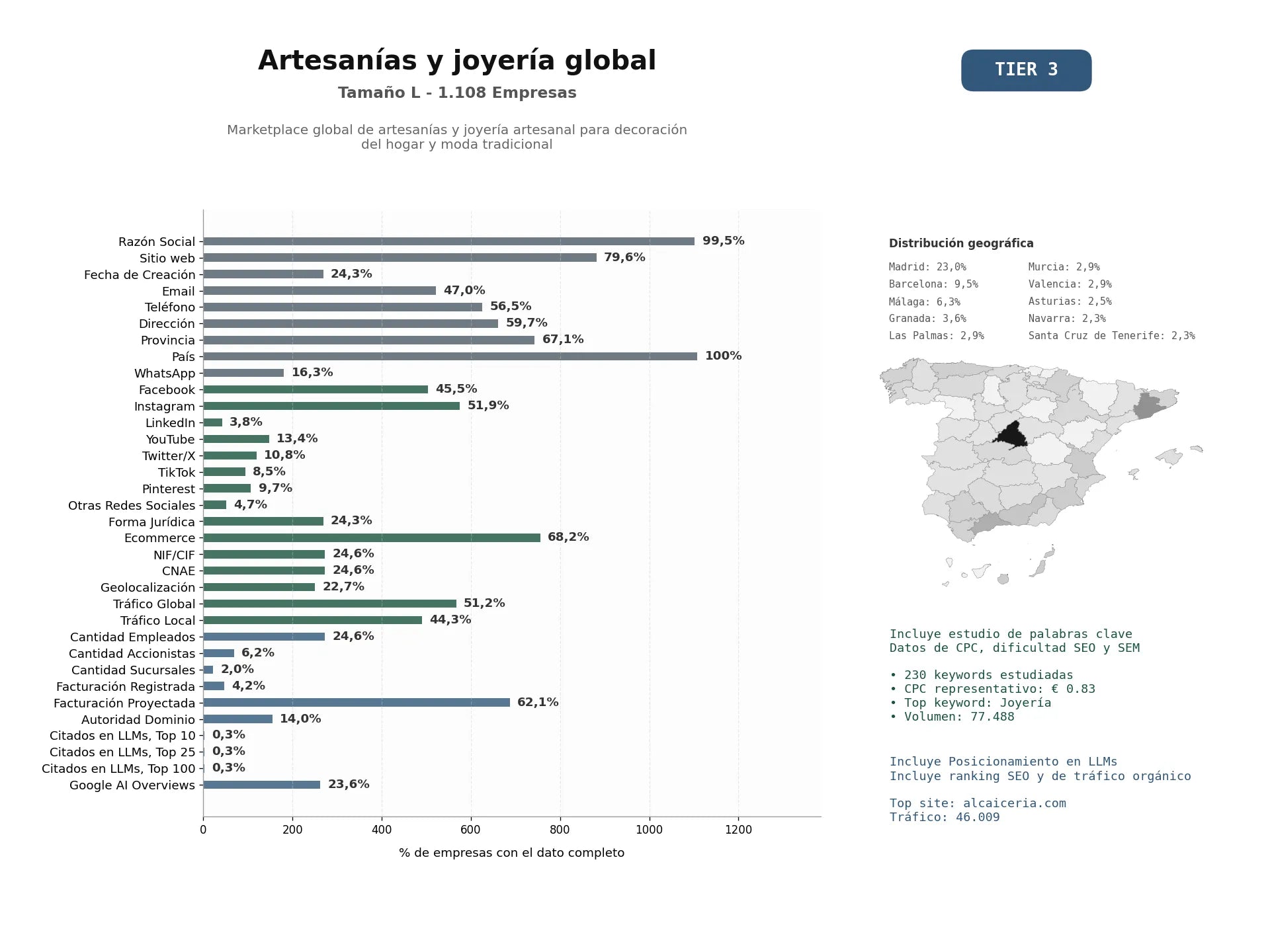Click '230 keywords estudiadas' bullet
1270x952 pixels.
coord(982,675)
